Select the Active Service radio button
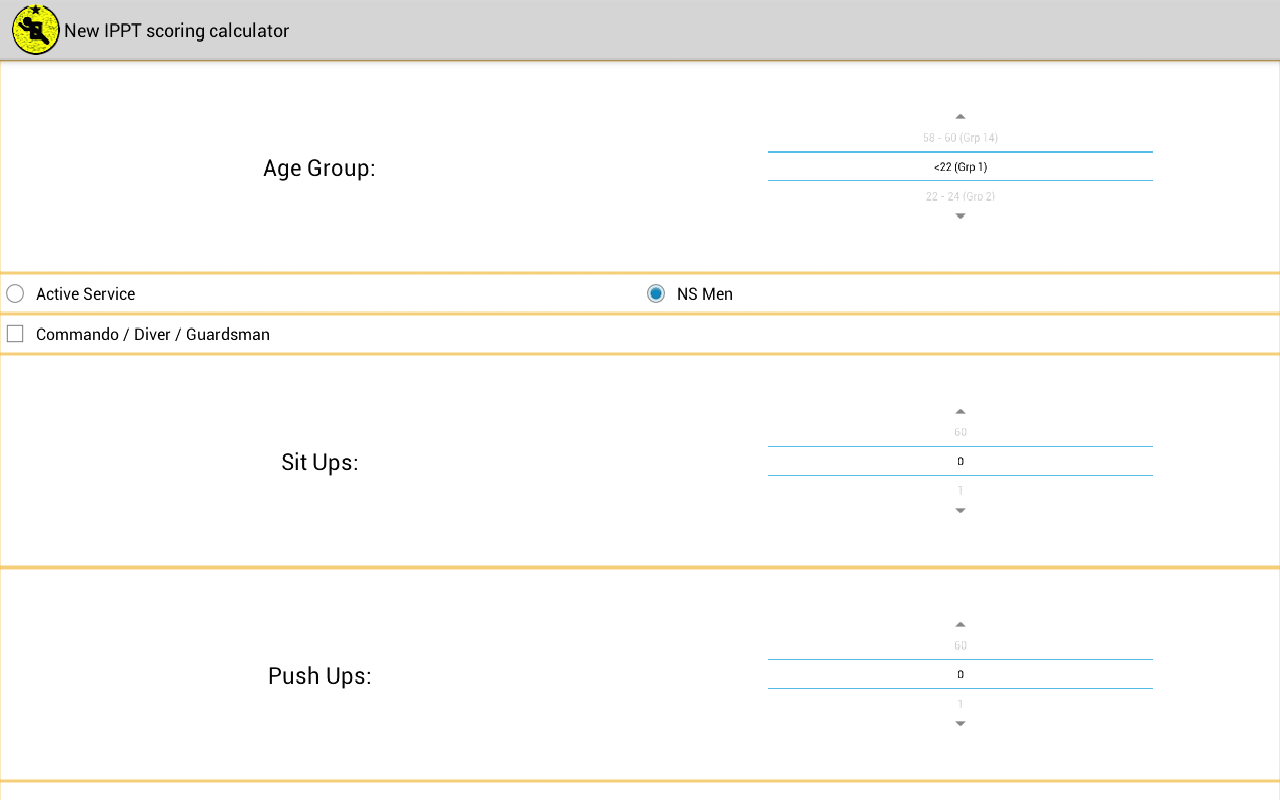Screen dimensions: 1280x800 pos(15,293)
